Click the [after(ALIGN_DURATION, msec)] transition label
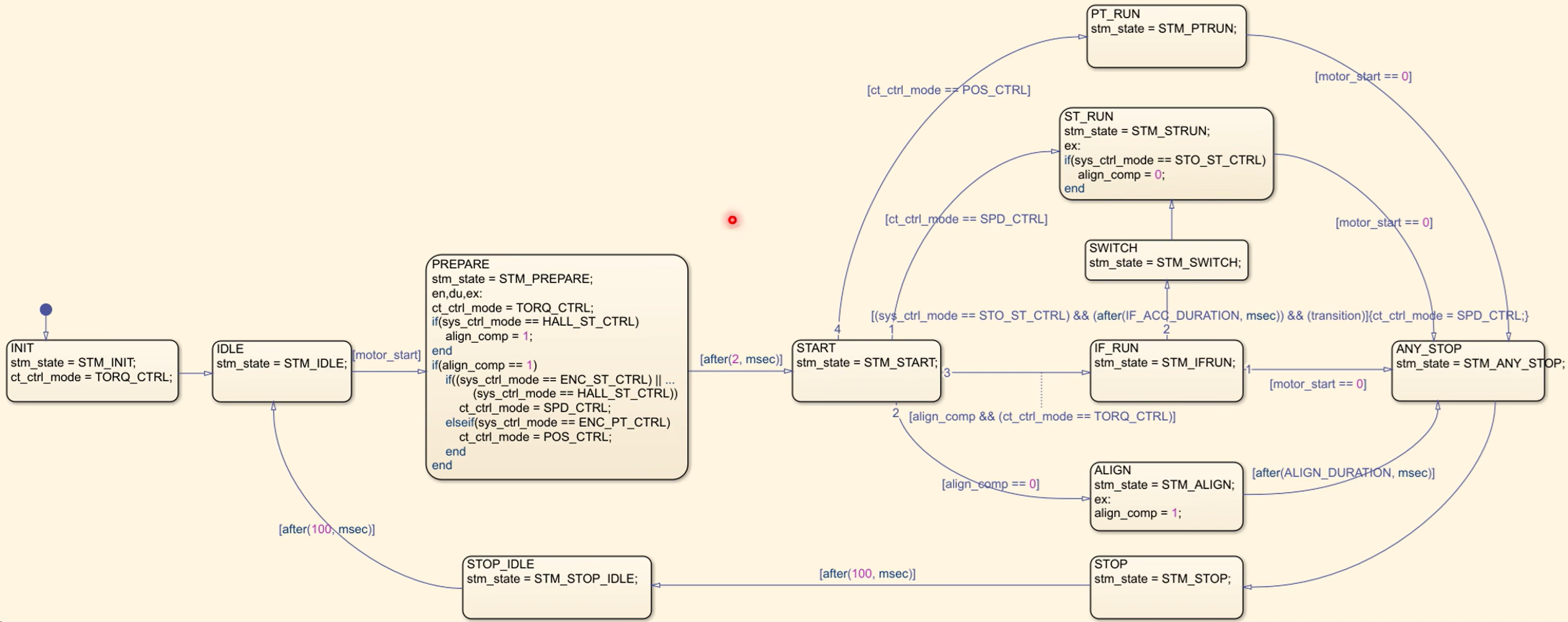This screenshot has height=622, width=1568. (1343, 473)
